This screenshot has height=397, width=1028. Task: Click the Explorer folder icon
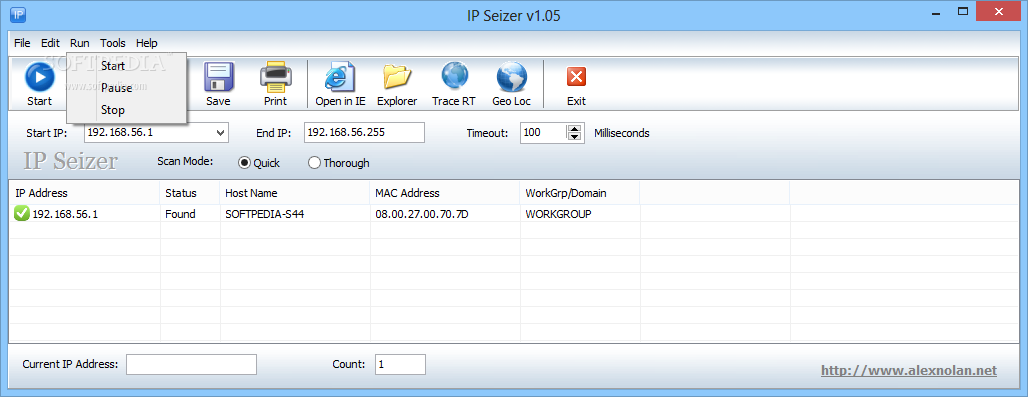coord(397,78)
